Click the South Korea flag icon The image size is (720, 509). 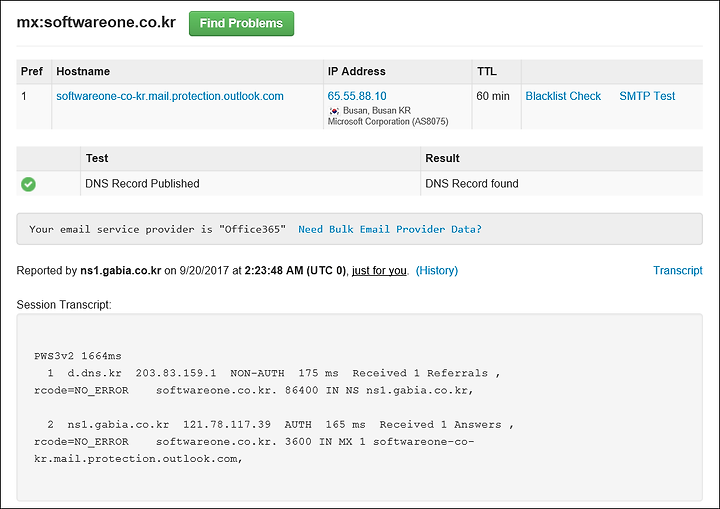334,111
